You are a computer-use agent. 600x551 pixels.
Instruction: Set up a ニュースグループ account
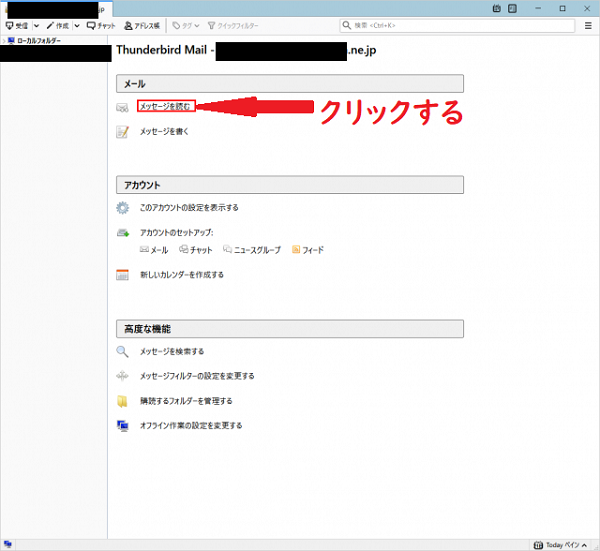[x=252, y=250]
